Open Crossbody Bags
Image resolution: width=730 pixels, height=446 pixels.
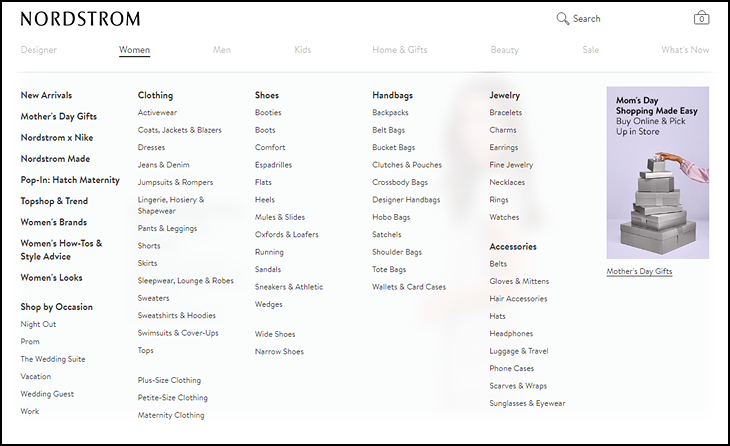tap(399, 182)
